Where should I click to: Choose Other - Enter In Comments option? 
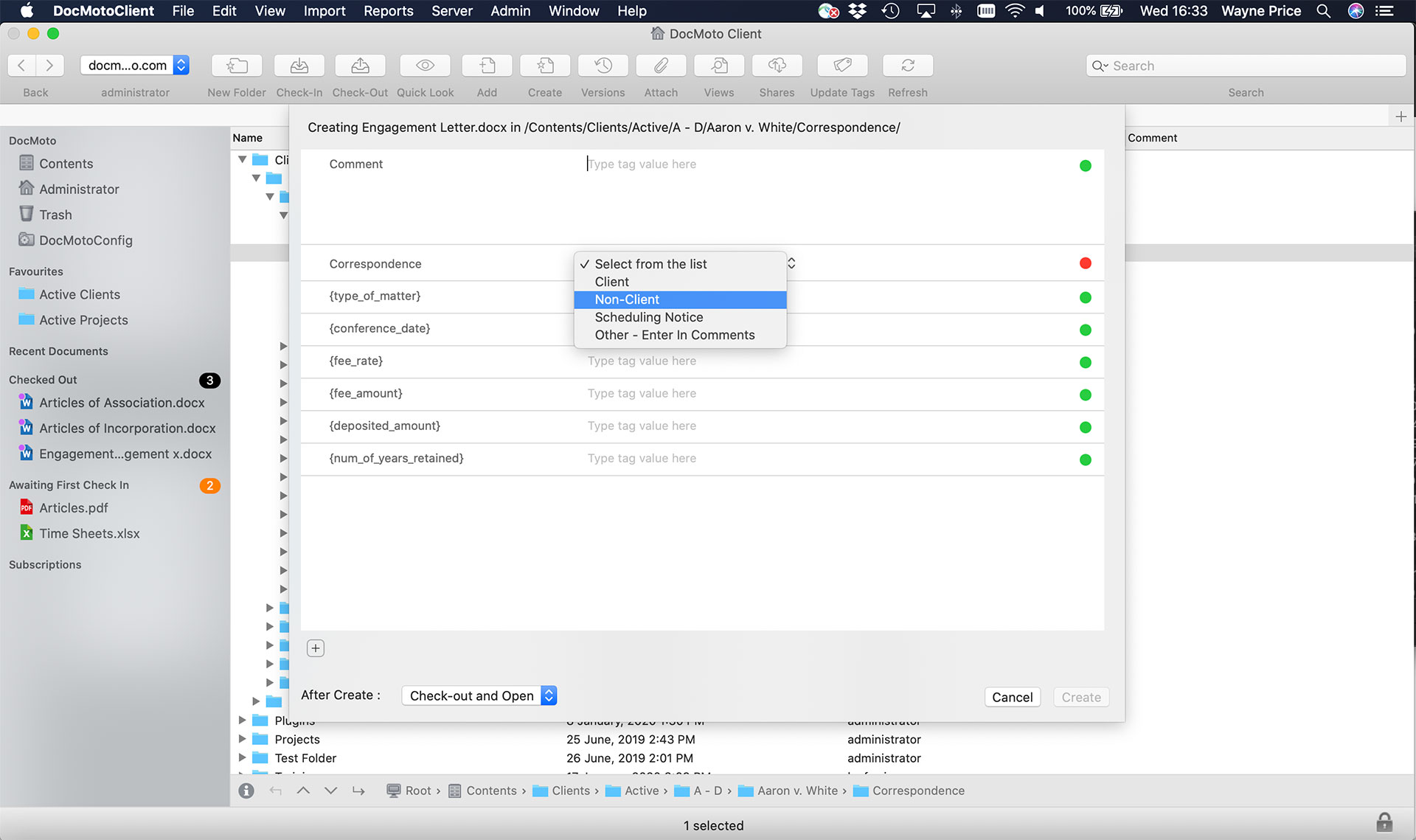(x=680, y=335)
